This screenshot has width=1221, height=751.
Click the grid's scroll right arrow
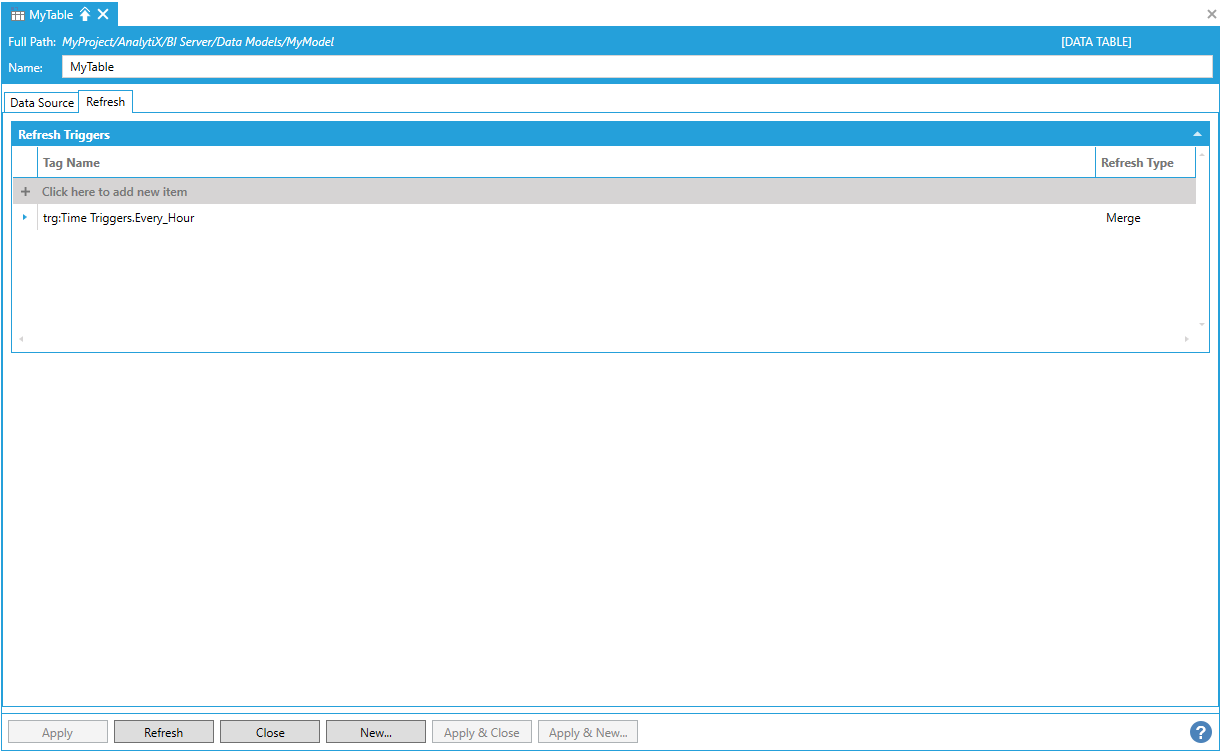tap(1187, 340)
